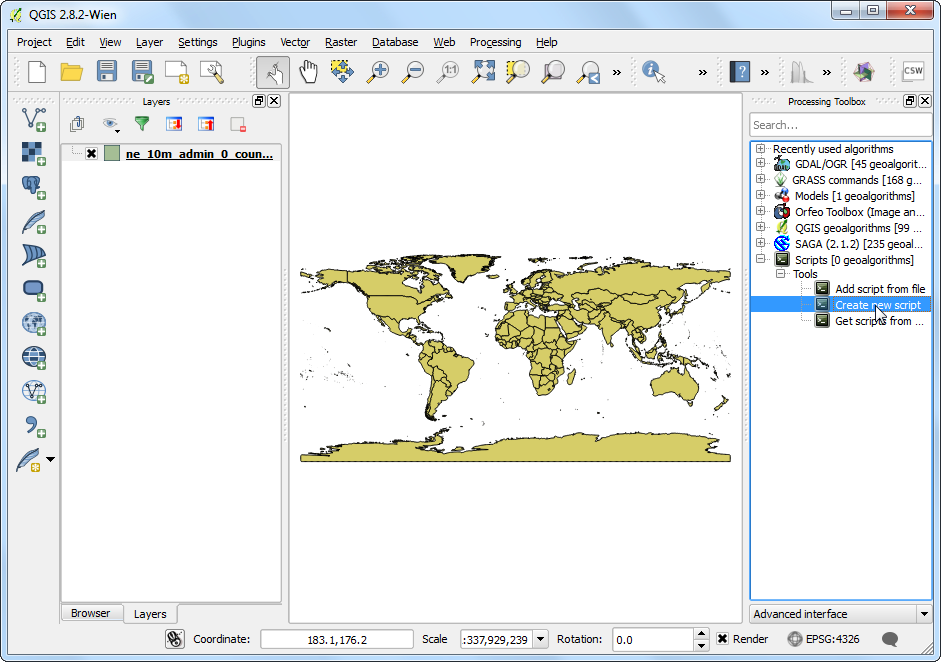Toggle the Render checkbox in status bar
This screenshot has height=662, width=941.
coord(722,639)
